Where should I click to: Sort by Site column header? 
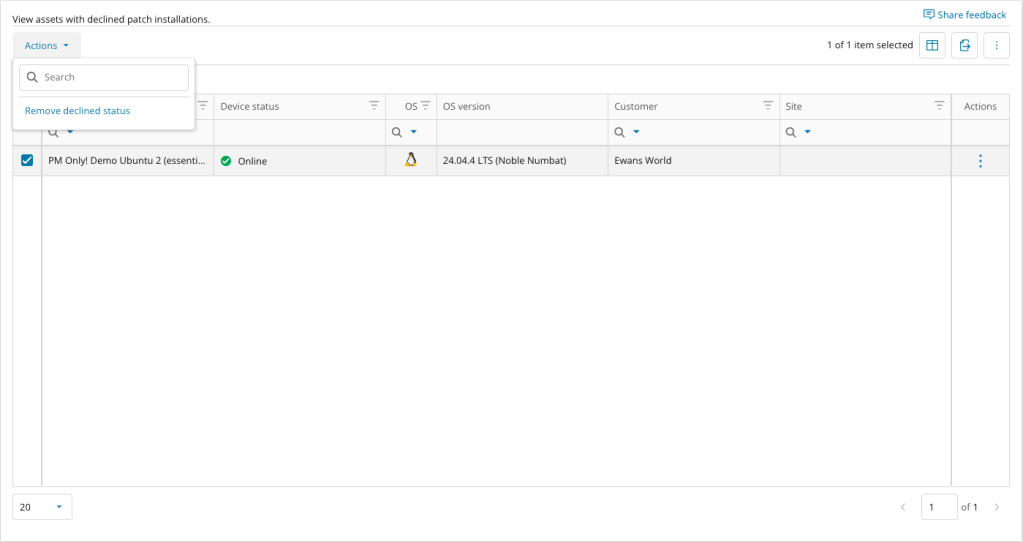pyautogui.click(x=794, y=106)
